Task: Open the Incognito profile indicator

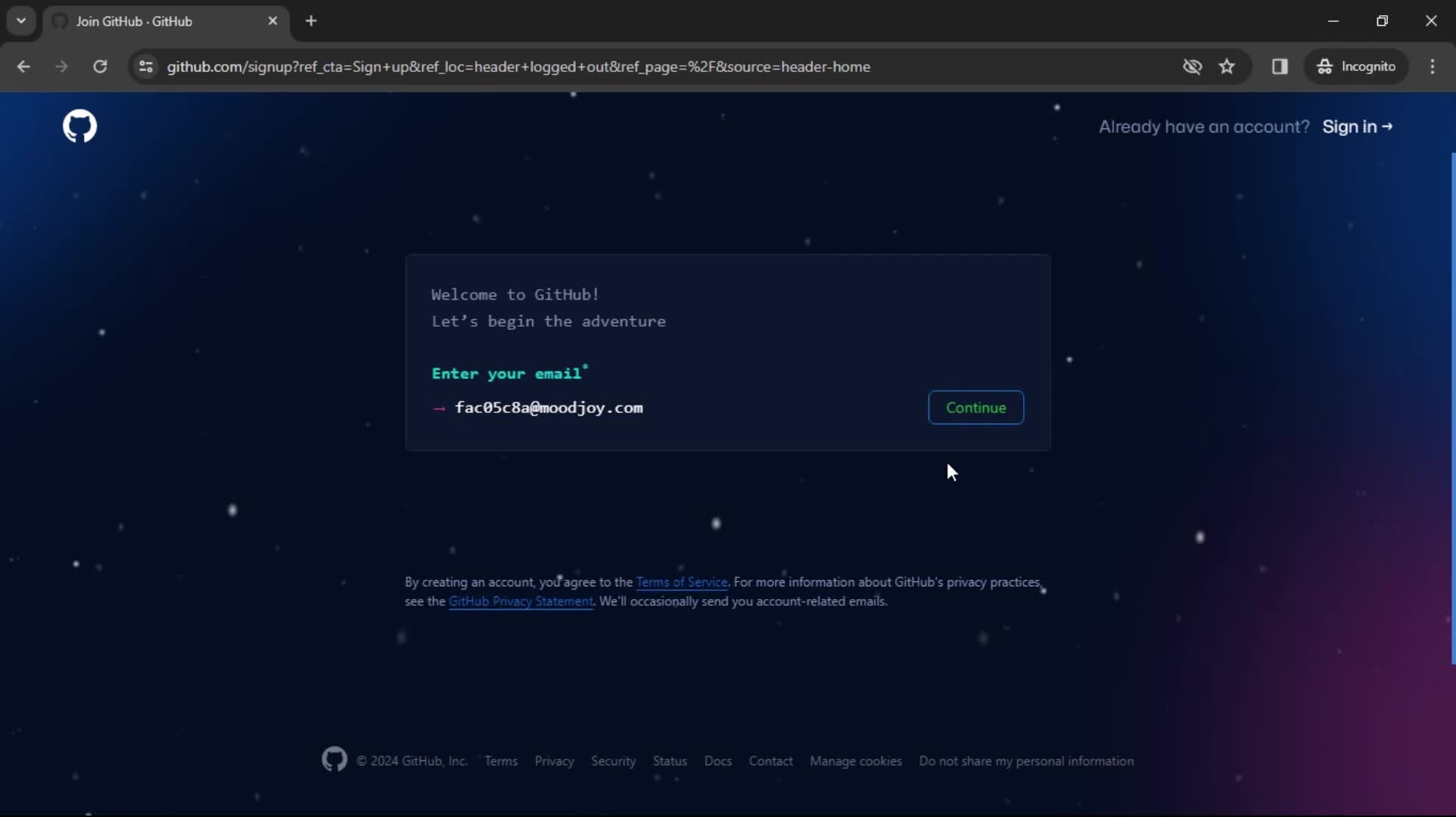Action: [x=1356, y=67]
